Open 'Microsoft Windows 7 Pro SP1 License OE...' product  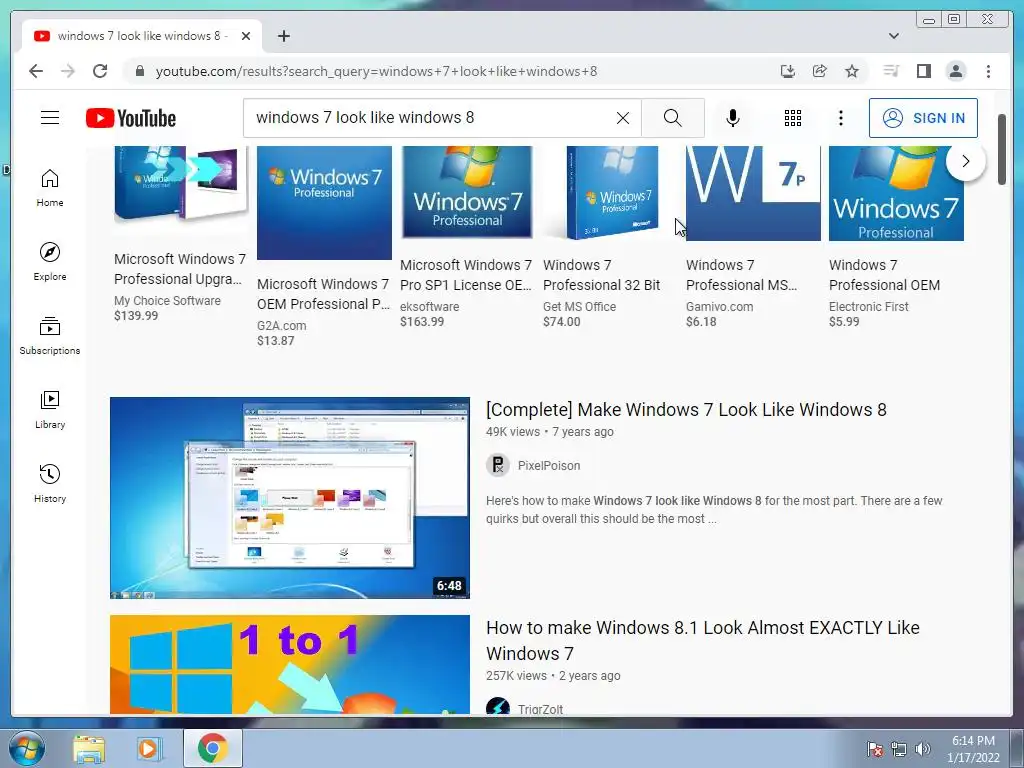(466, 275)
